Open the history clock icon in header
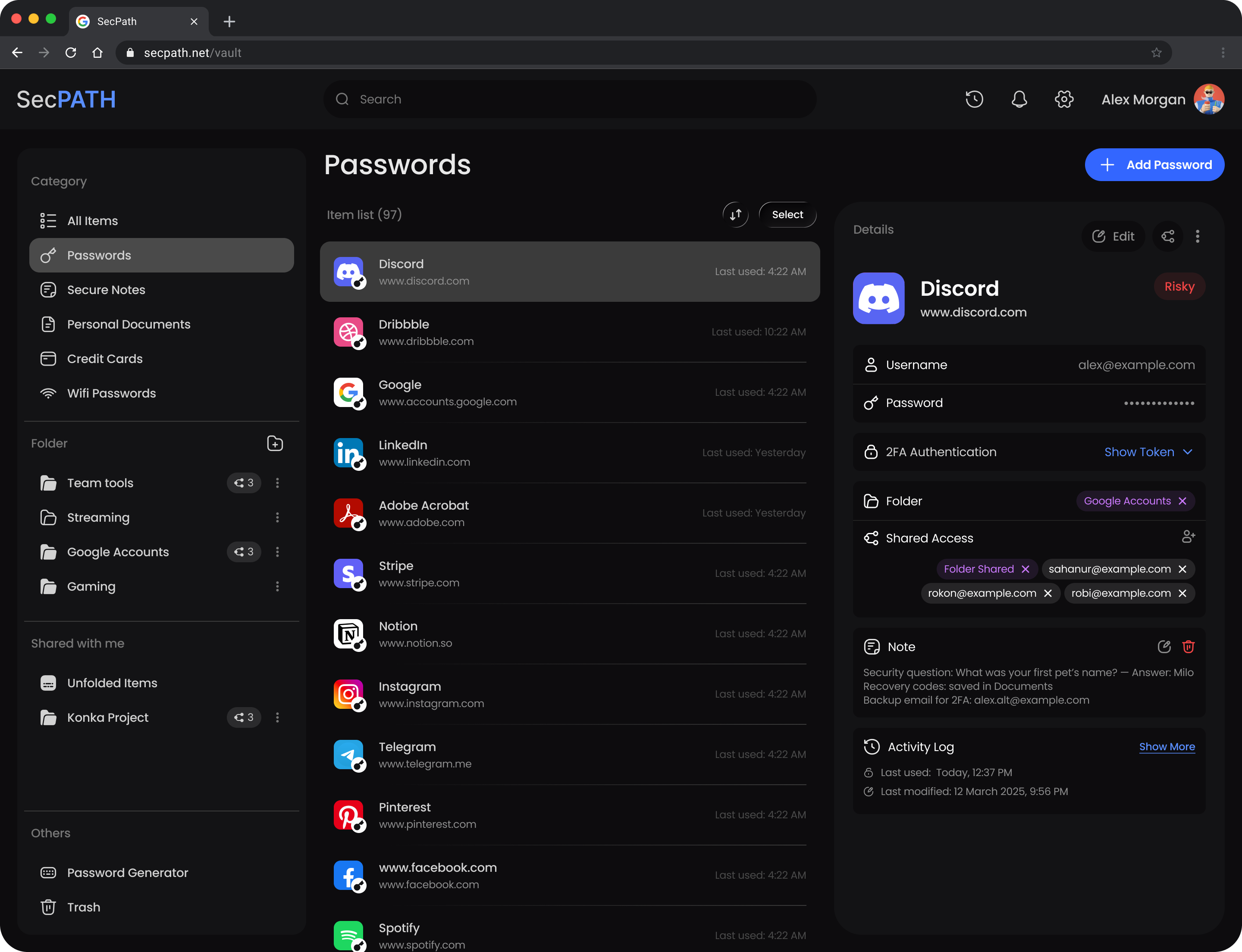Screen dimensions: 1242x952 tap(974, 99)
